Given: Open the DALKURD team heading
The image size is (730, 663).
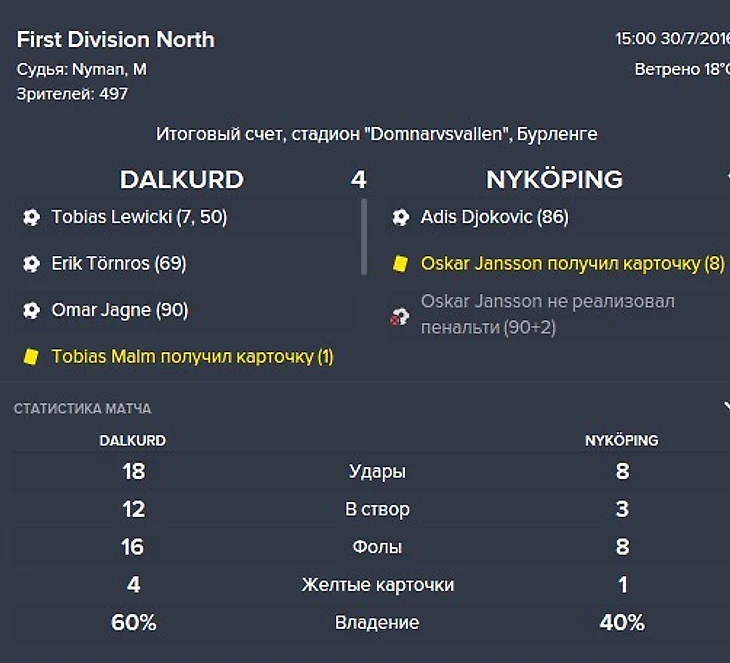Looking at the screenshot, I should [x=181, y=180].
